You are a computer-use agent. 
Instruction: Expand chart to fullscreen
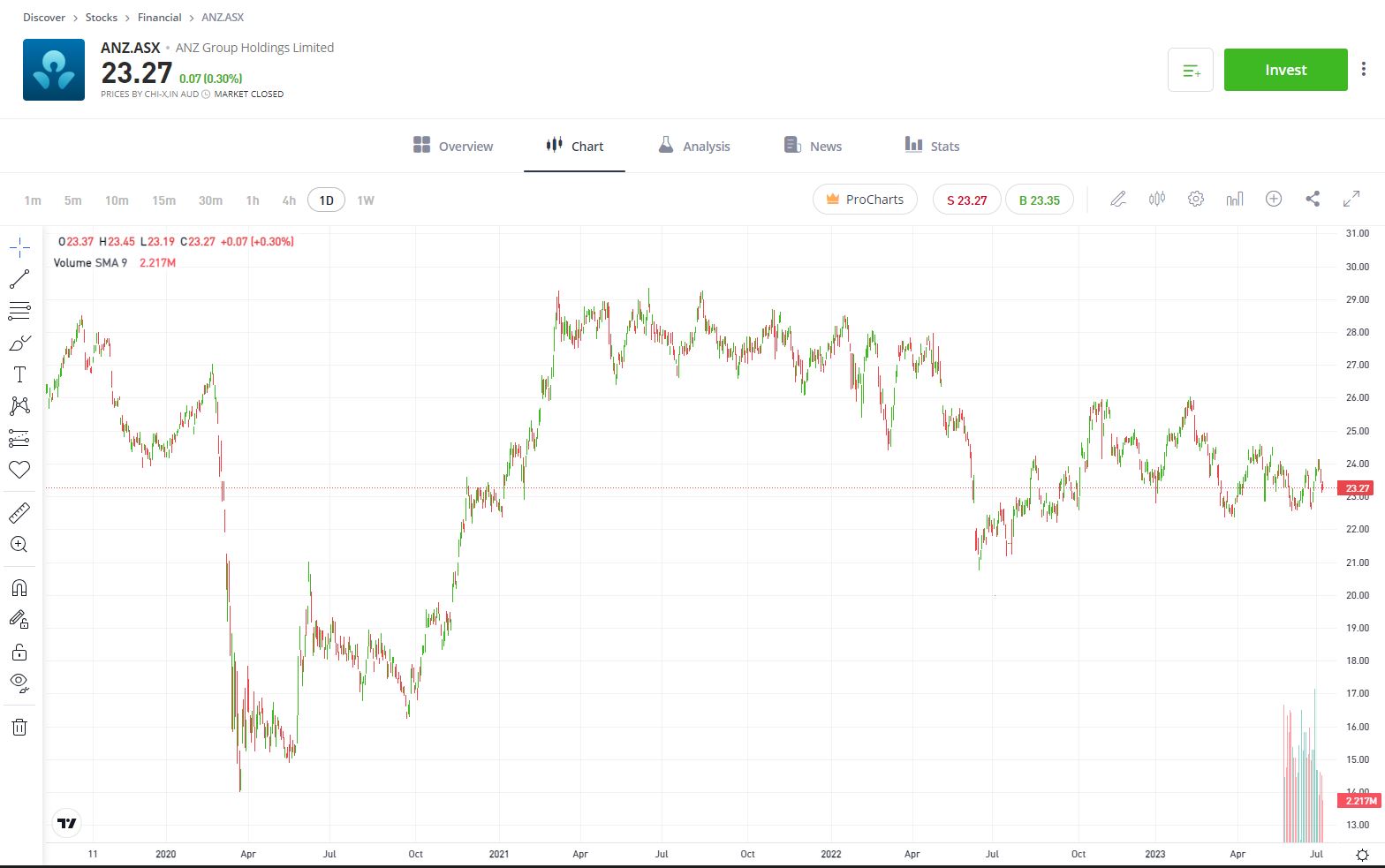coord(1351,200)
